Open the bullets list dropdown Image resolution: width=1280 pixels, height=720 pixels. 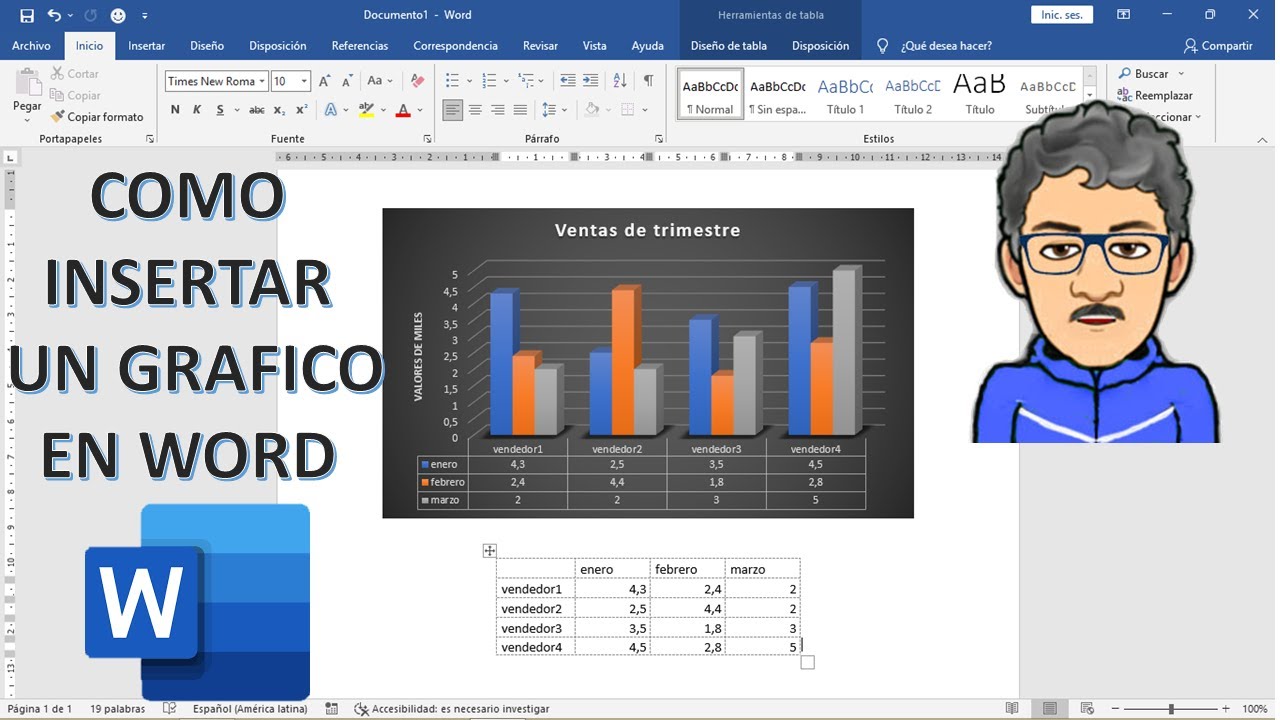pyautogui.click(x=469, y=81)
